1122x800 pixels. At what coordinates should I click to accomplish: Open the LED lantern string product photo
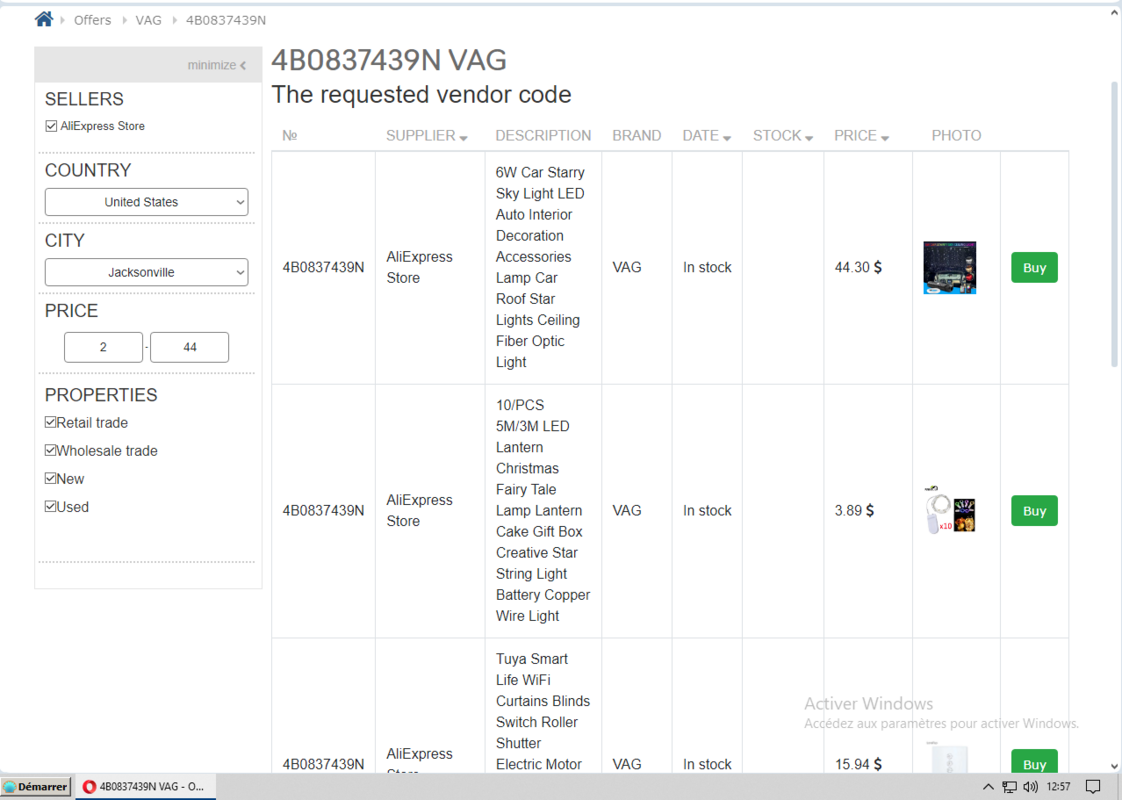point(949,510)
